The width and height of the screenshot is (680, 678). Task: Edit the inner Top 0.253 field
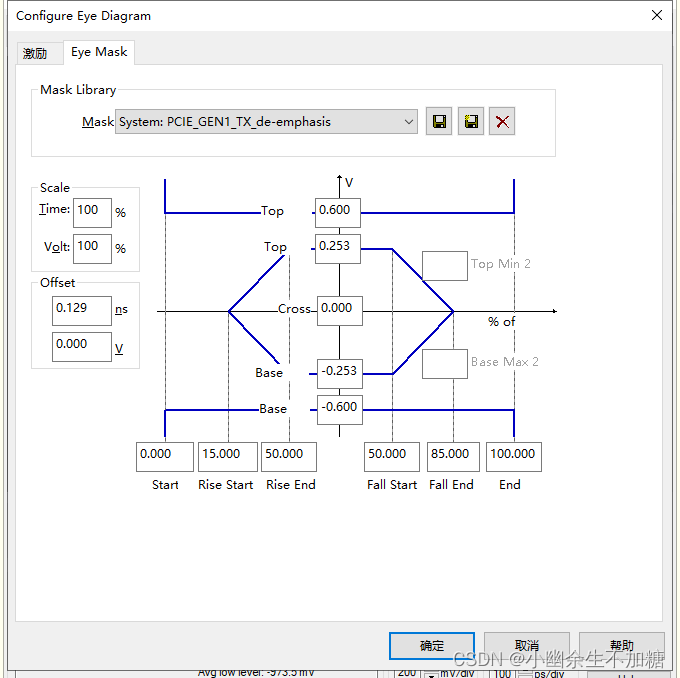pyautogui.click(x=338, y=249)
